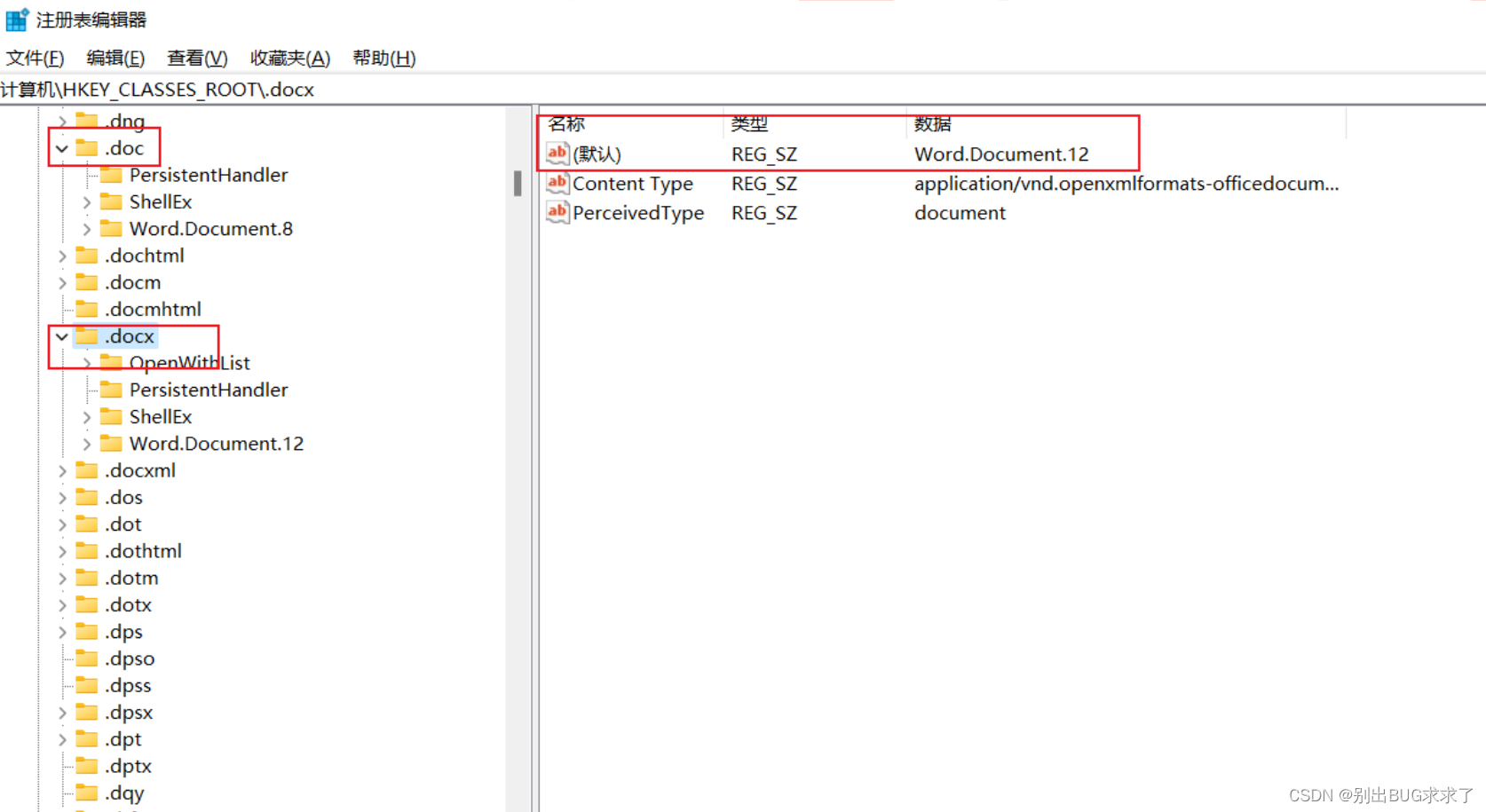Image resolution: width=1486 pixels, height=812 pixels.
Task: Expand the Word.Document.8 key
Action: pyautogui.click(x=87, y=229)
